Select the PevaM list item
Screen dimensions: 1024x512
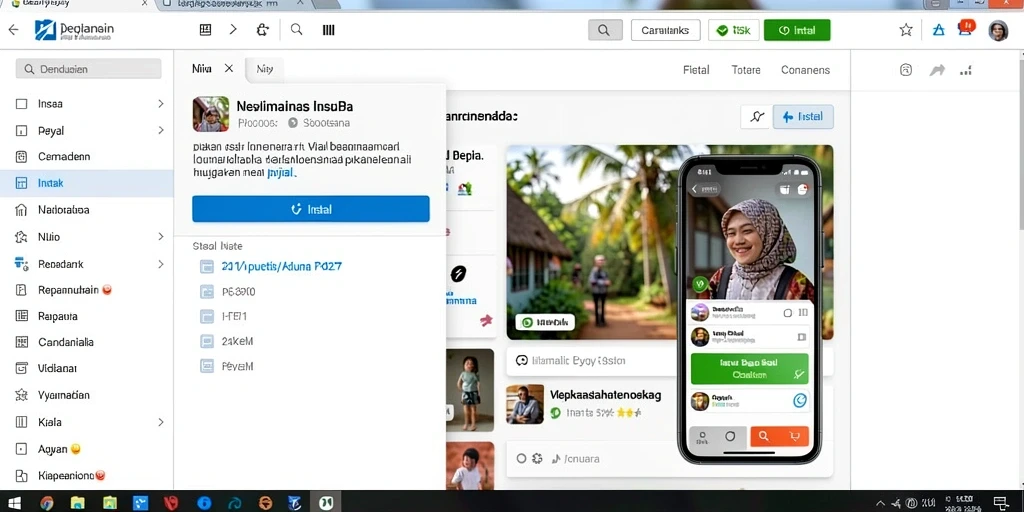[x=237, y=366]
